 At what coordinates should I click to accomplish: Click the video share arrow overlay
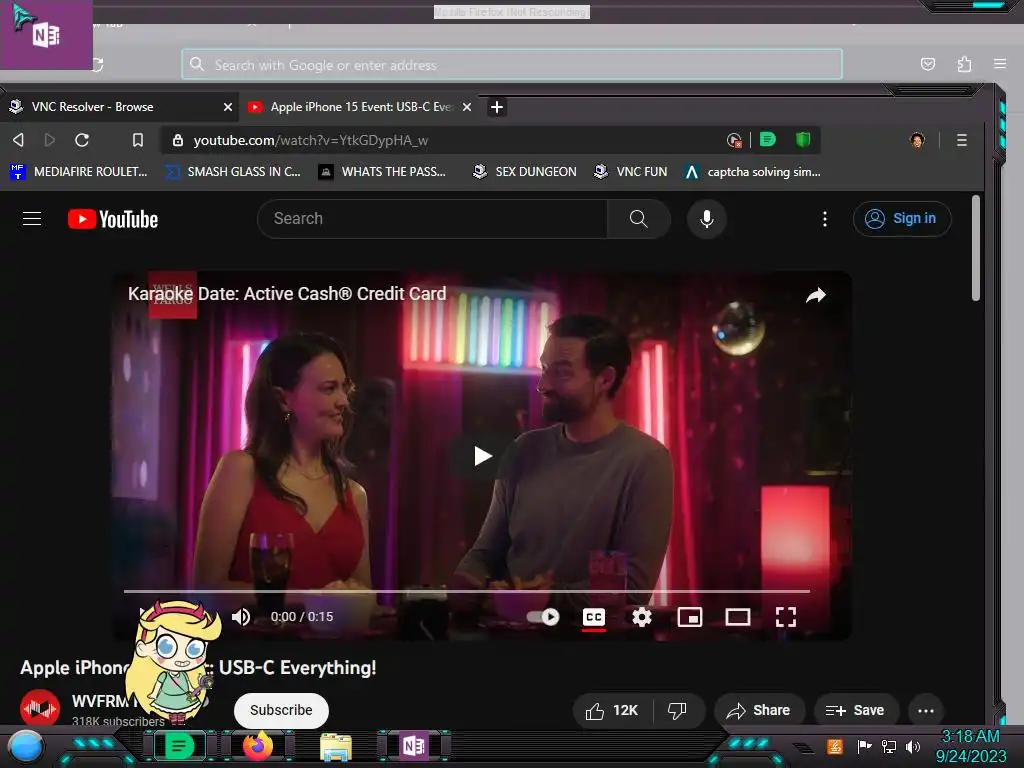[815, 295]
